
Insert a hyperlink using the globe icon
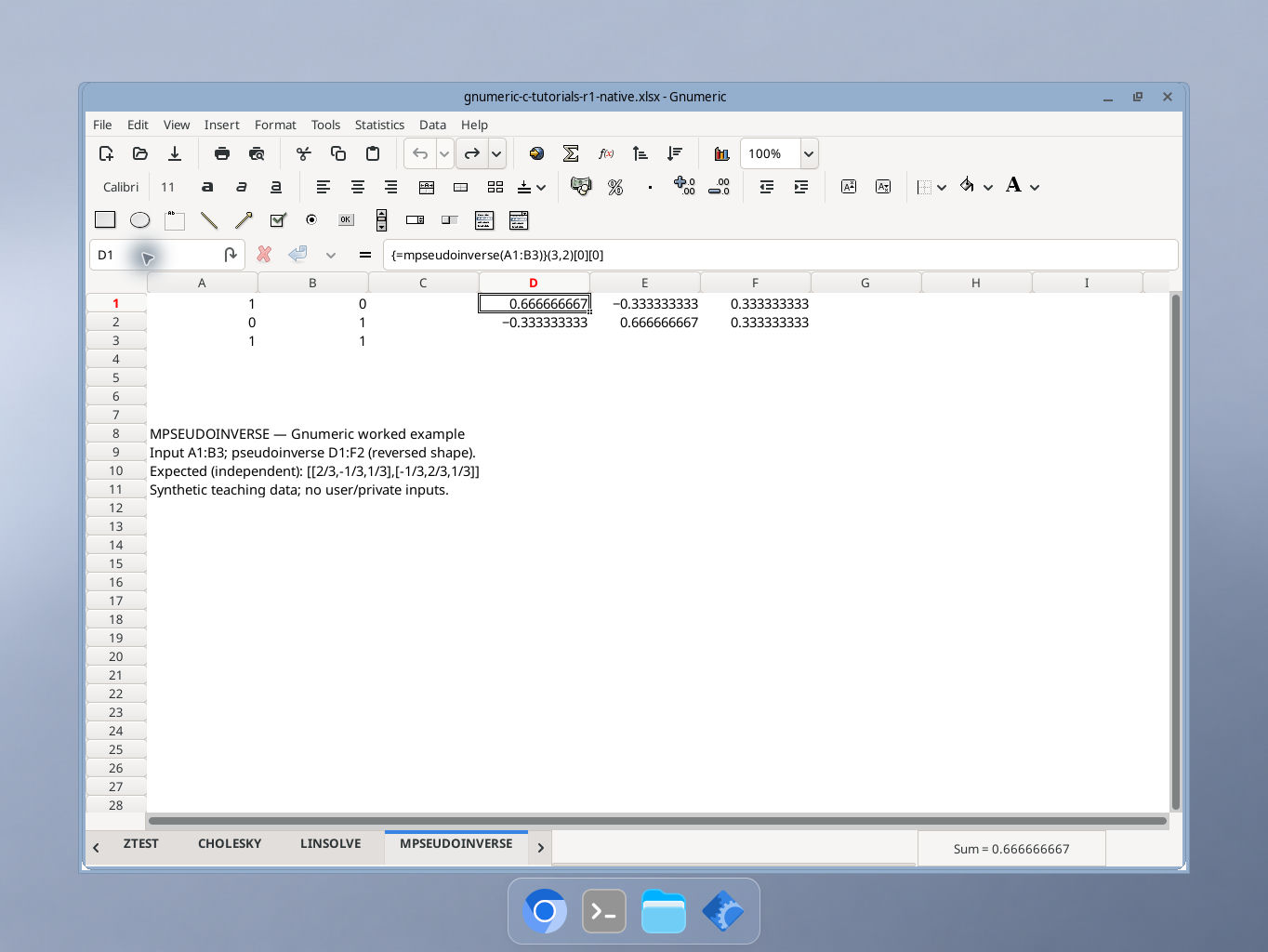[536, 153]
